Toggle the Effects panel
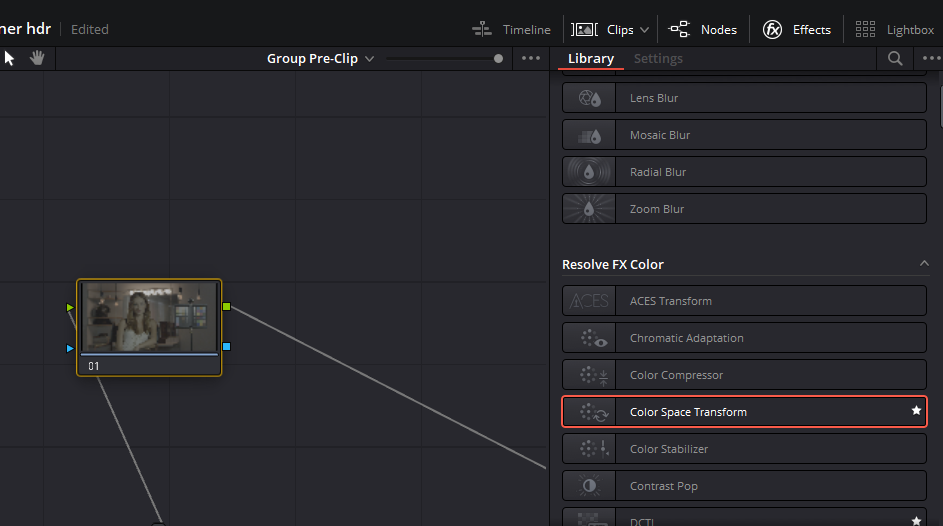Image resolution: width=943 pixels, height=526 pixels. point(797,29)
